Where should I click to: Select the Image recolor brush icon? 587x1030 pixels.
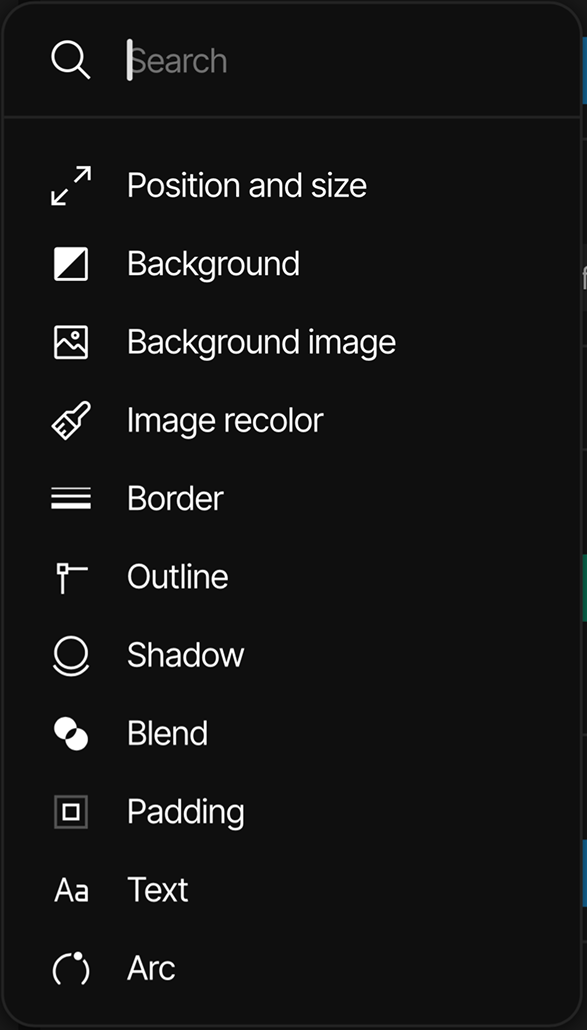click(70, 419)
